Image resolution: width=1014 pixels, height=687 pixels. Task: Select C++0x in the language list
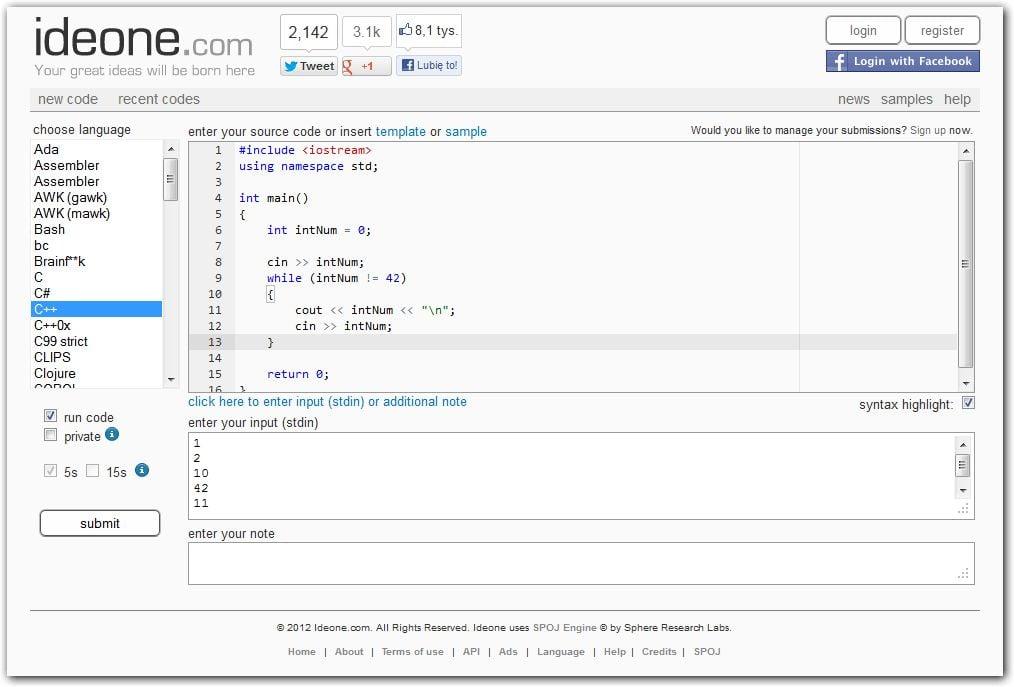[x=53, y=325]
